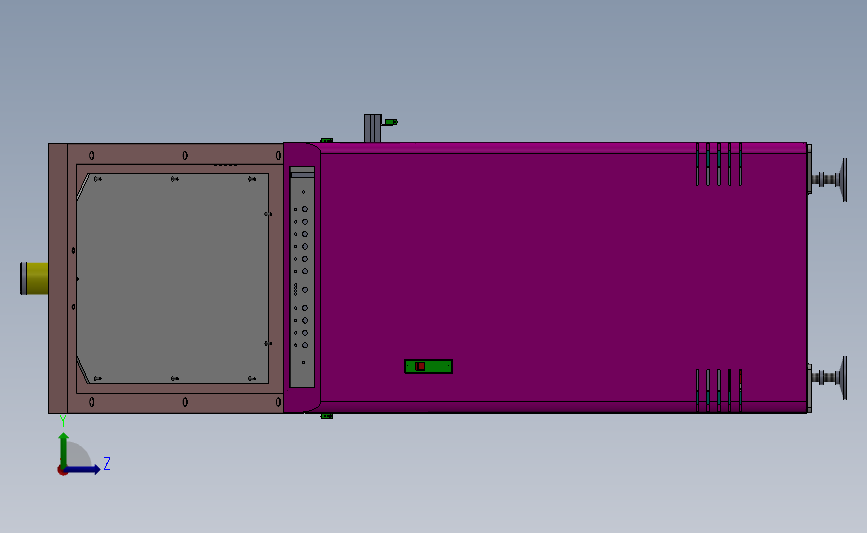The image size is (867, 533).
Task: Click the gray bracket on top of the housing
Action: [x=373, y=128]
